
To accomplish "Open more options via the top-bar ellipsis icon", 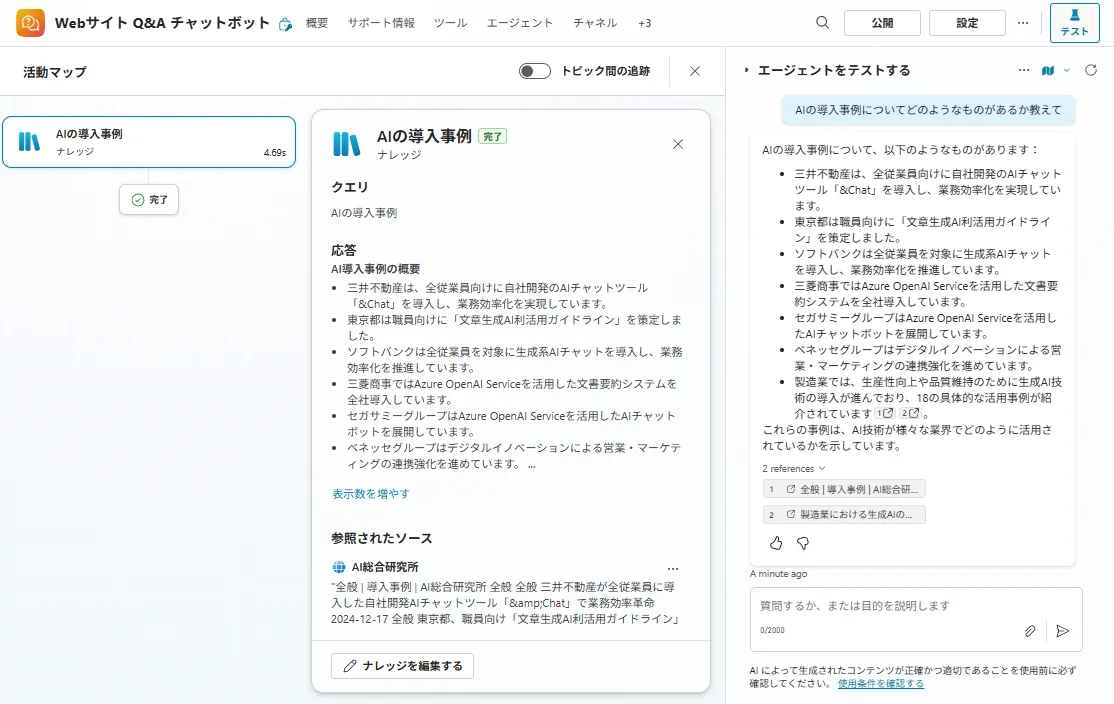I will coord(1023,22).
